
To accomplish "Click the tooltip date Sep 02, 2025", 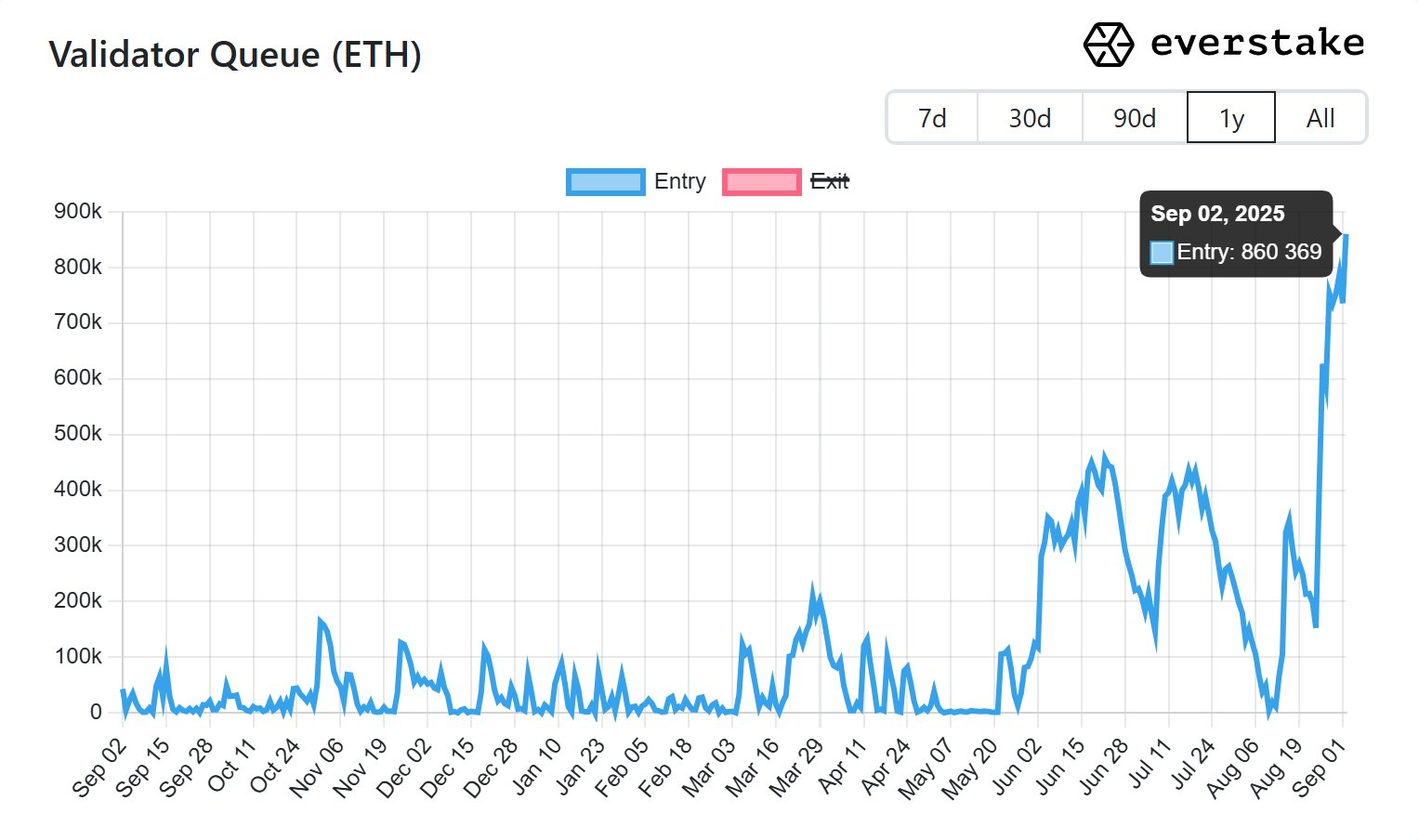I will point(1216,214).
